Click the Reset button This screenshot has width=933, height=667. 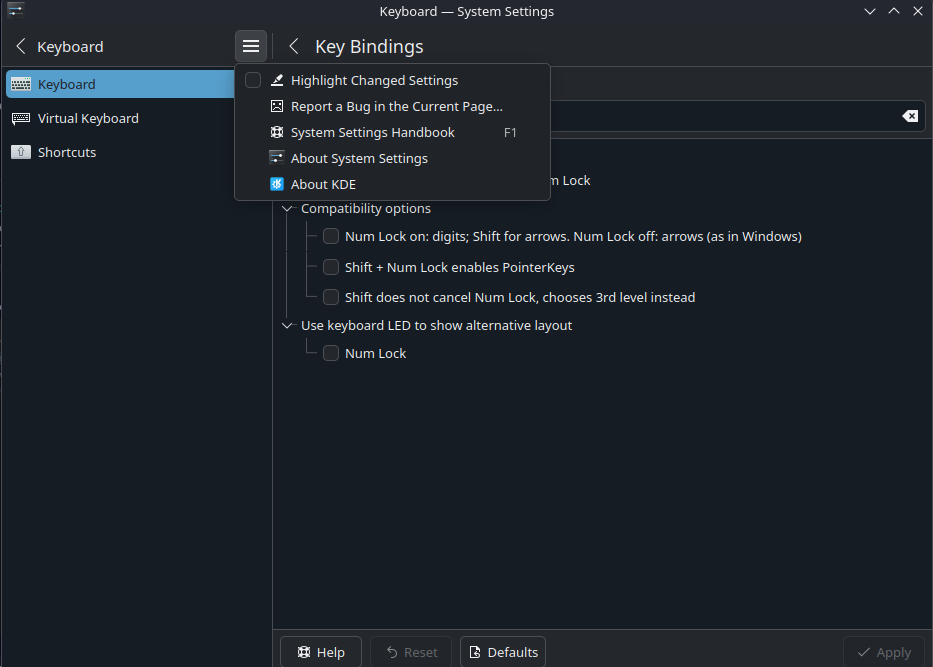[x=411, y=652]
